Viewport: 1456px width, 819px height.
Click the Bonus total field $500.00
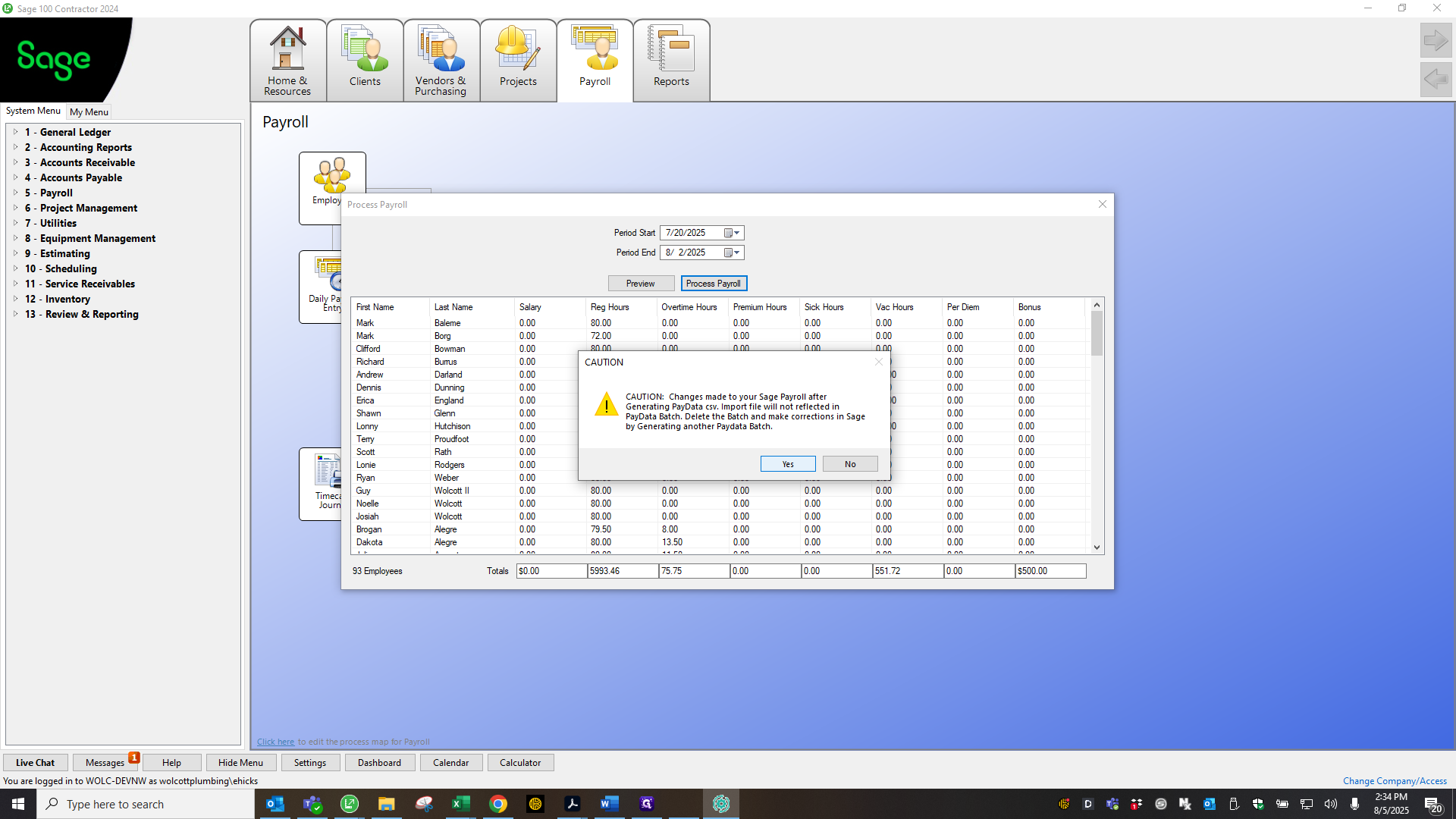1050,571
